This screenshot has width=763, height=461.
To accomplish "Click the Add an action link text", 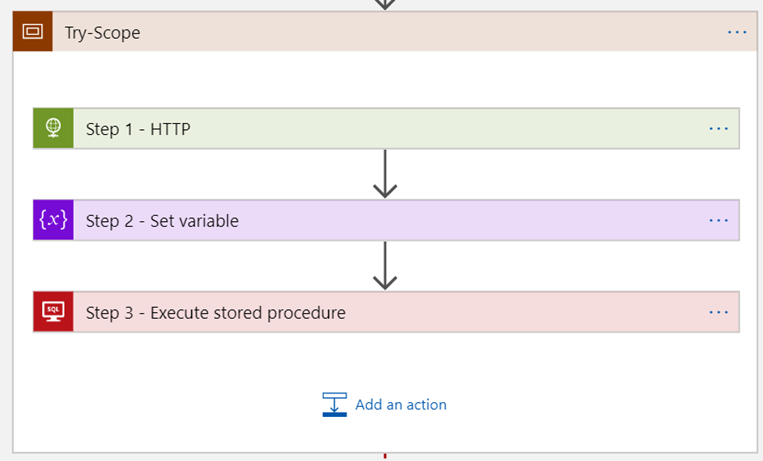I will [400, 405].
